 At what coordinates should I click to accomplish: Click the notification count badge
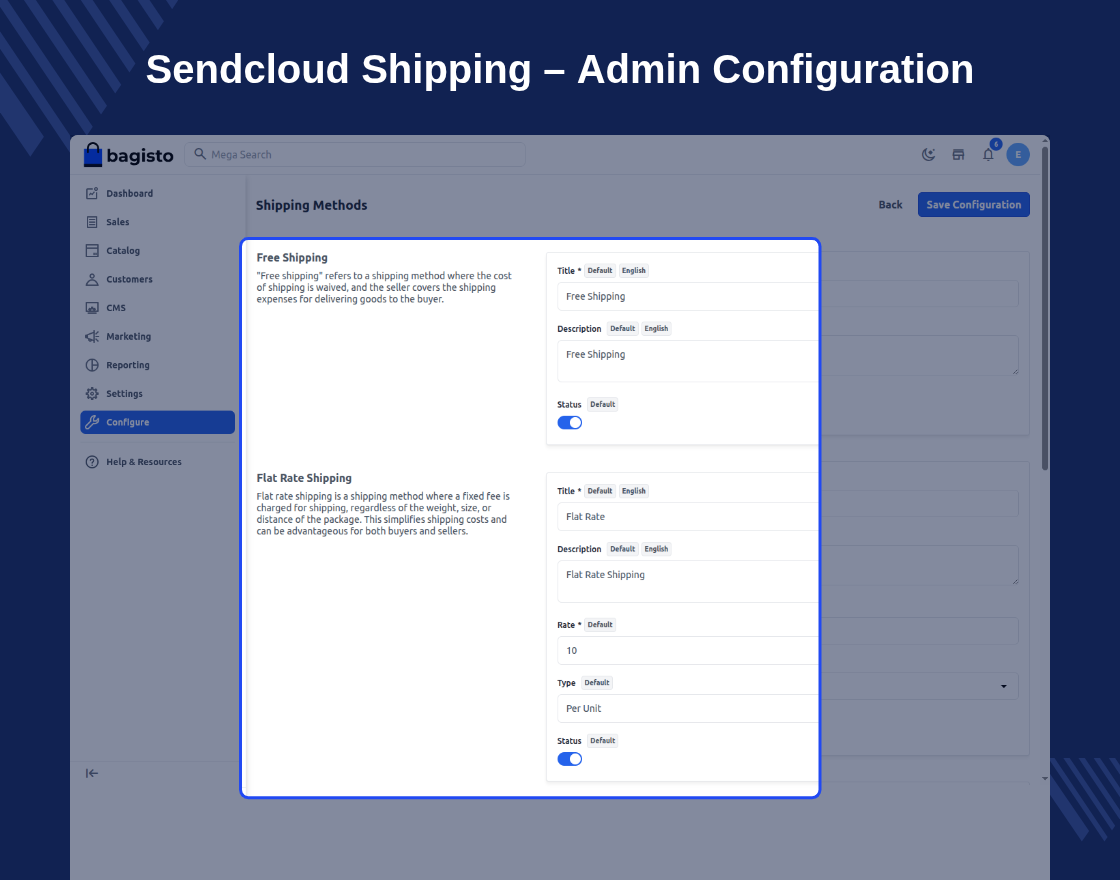click(996, 144)
